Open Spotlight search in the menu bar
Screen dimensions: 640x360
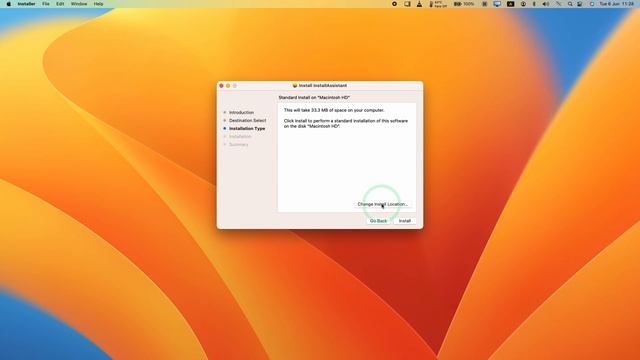pos(570,4)
